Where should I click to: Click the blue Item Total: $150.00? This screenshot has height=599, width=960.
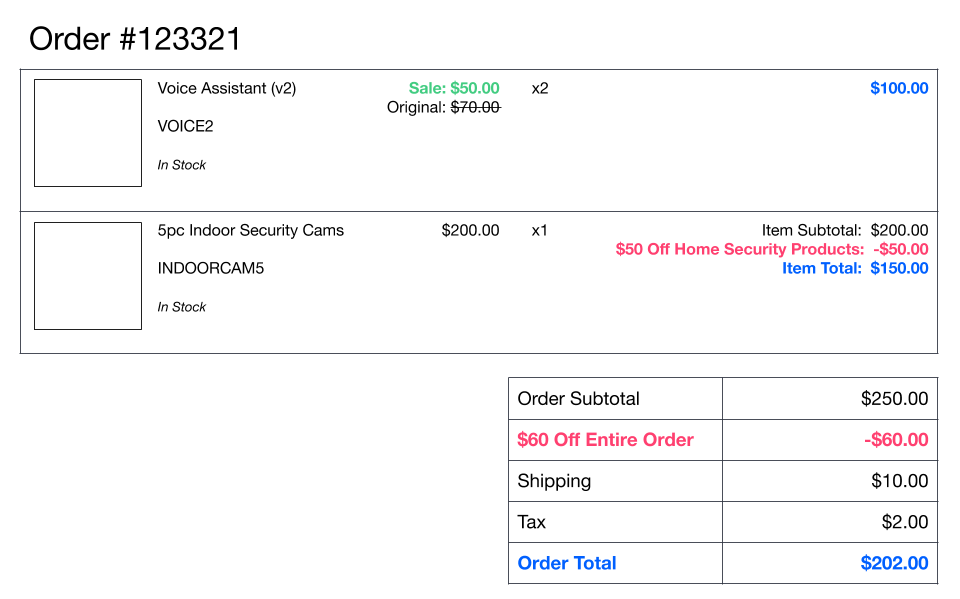[855, 268]
